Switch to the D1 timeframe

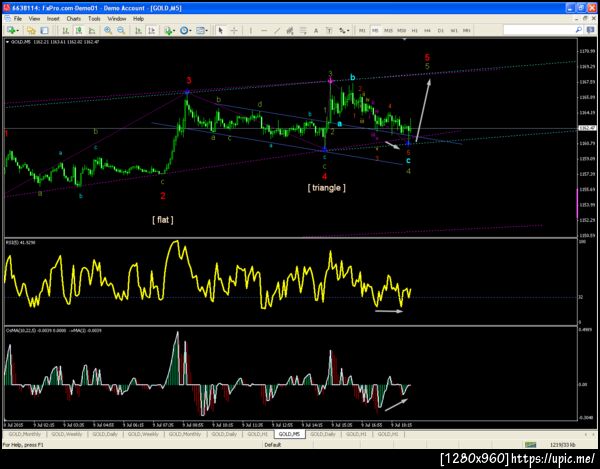440,31
